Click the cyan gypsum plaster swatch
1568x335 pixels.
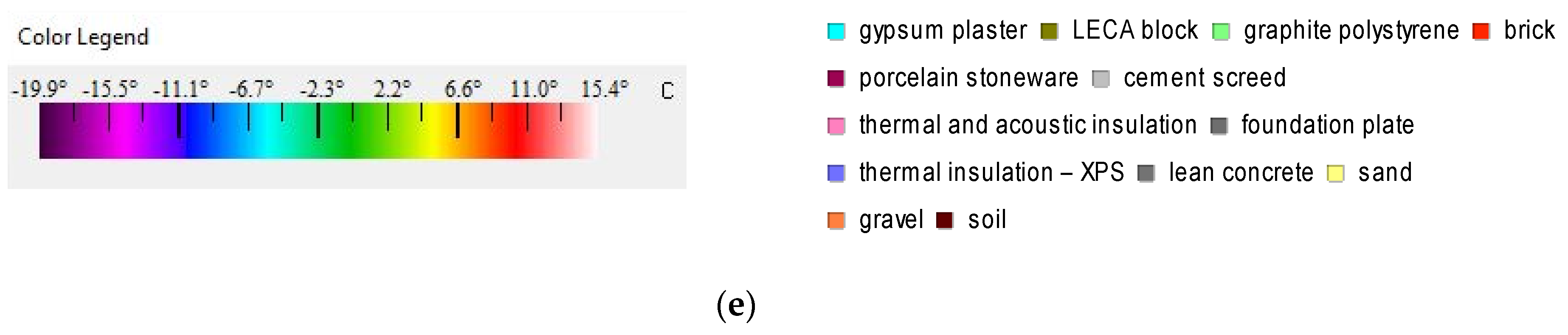pyautogui.click(x=836, y=31)
